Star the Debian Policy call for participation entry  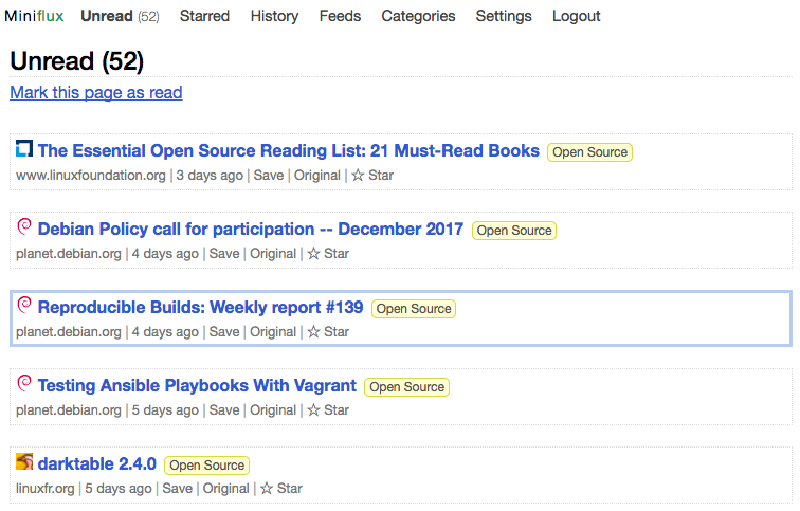[328, 254]
